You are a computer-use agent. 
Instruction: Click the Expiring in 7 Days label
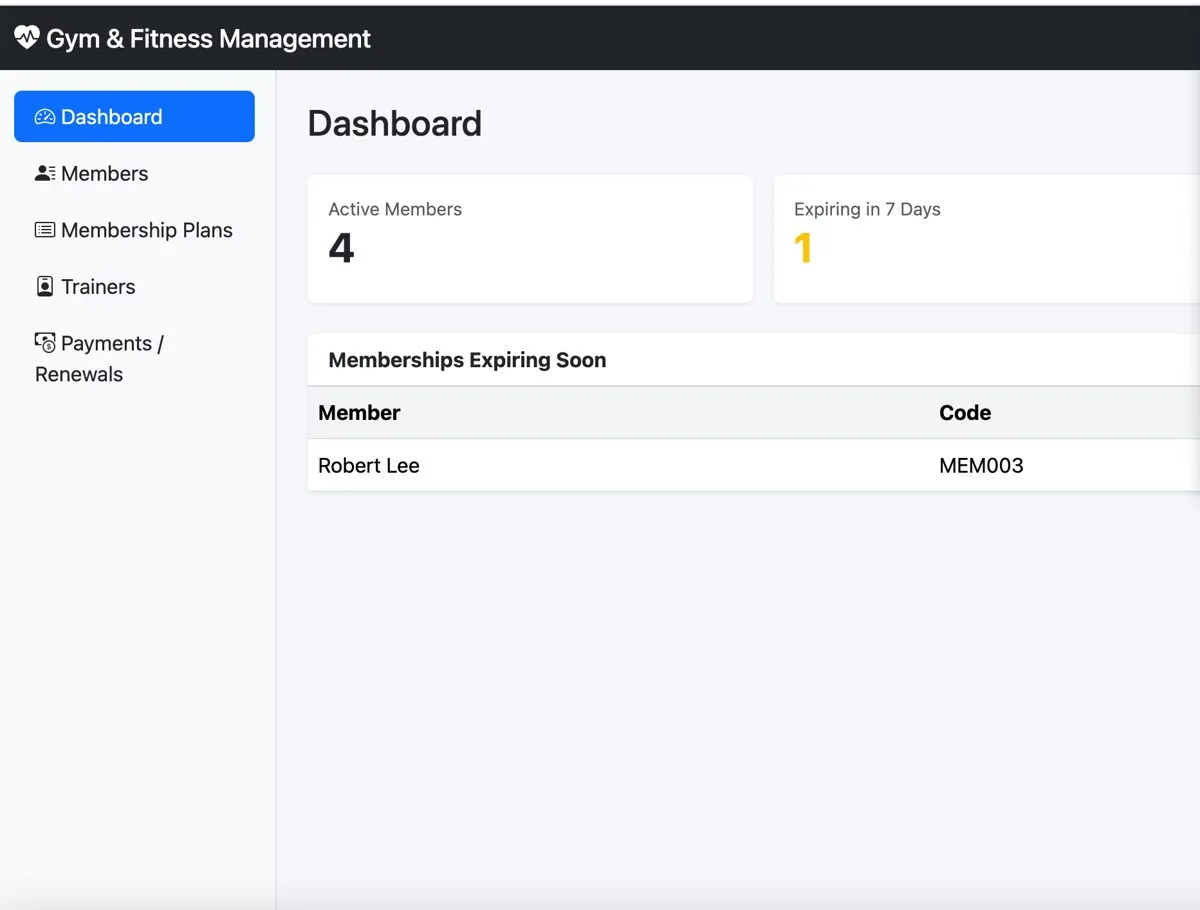click(867, 209)
